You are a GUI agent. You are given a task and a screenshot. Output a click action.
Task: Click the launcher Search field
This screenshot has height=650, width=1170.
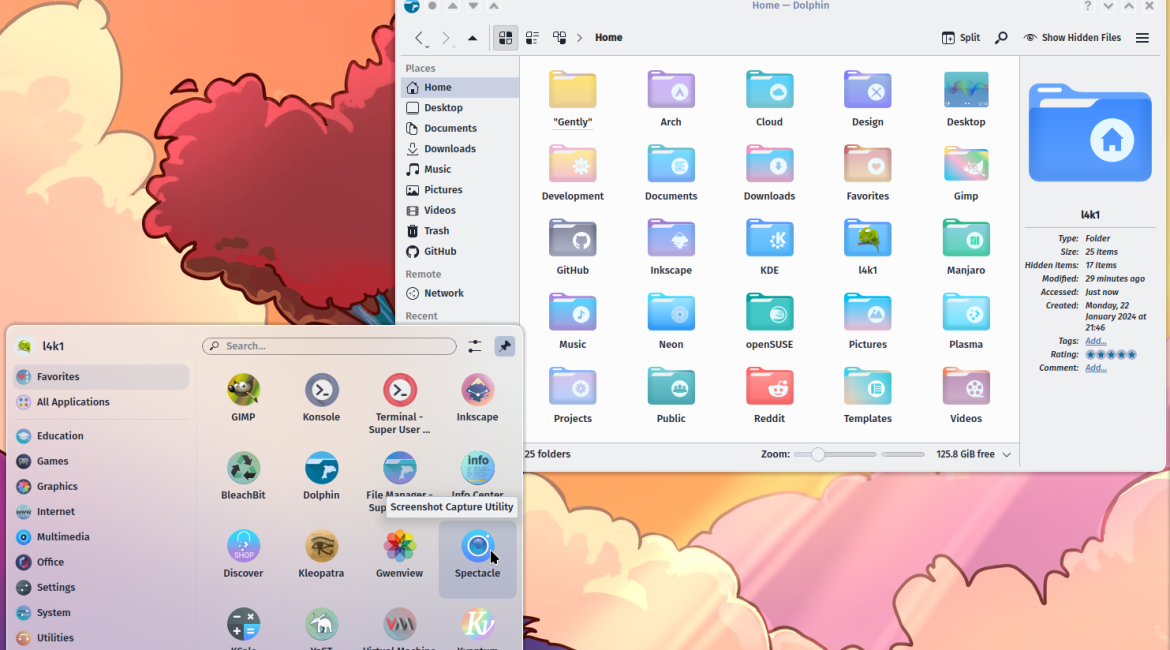click(330, 346)
